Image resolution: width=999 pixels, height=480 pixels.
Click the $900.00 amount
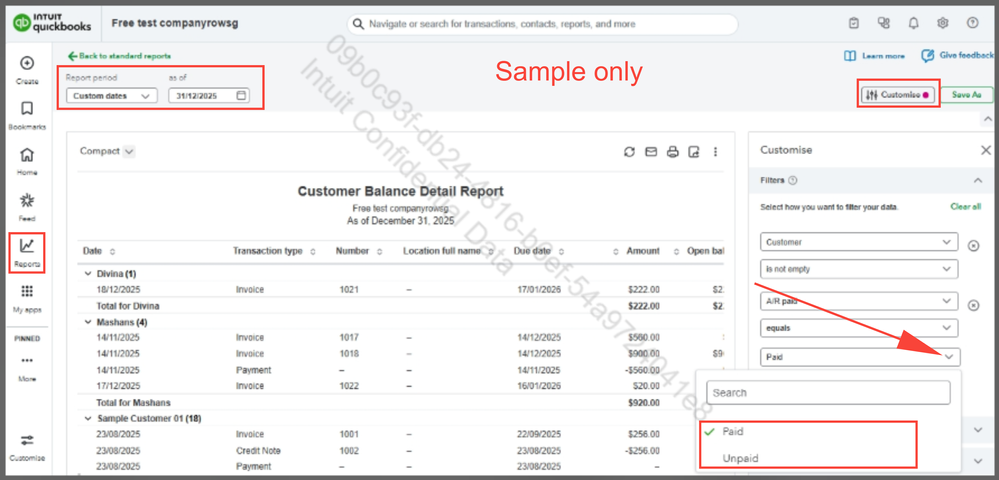pos(642,354)
